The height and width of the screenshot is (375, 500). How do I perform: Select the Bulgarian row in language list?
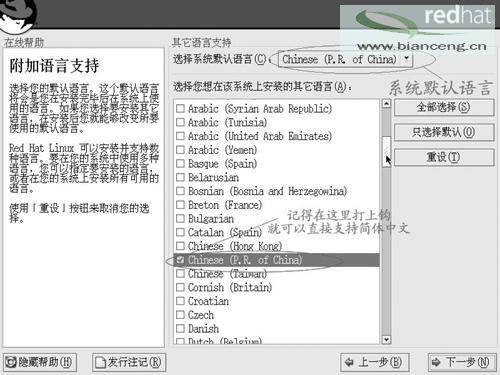tap(277, 219)
